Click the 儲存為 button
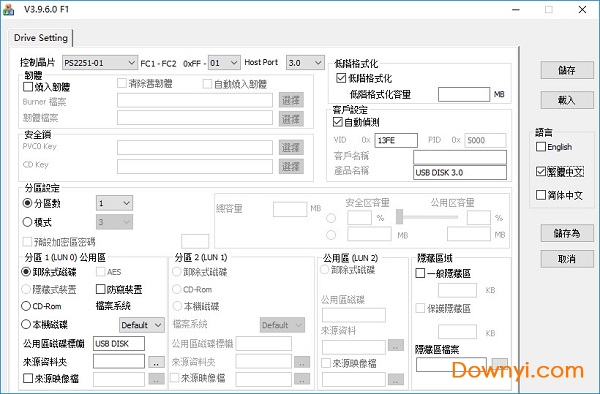The image size is (600, 394). point(567,233)
